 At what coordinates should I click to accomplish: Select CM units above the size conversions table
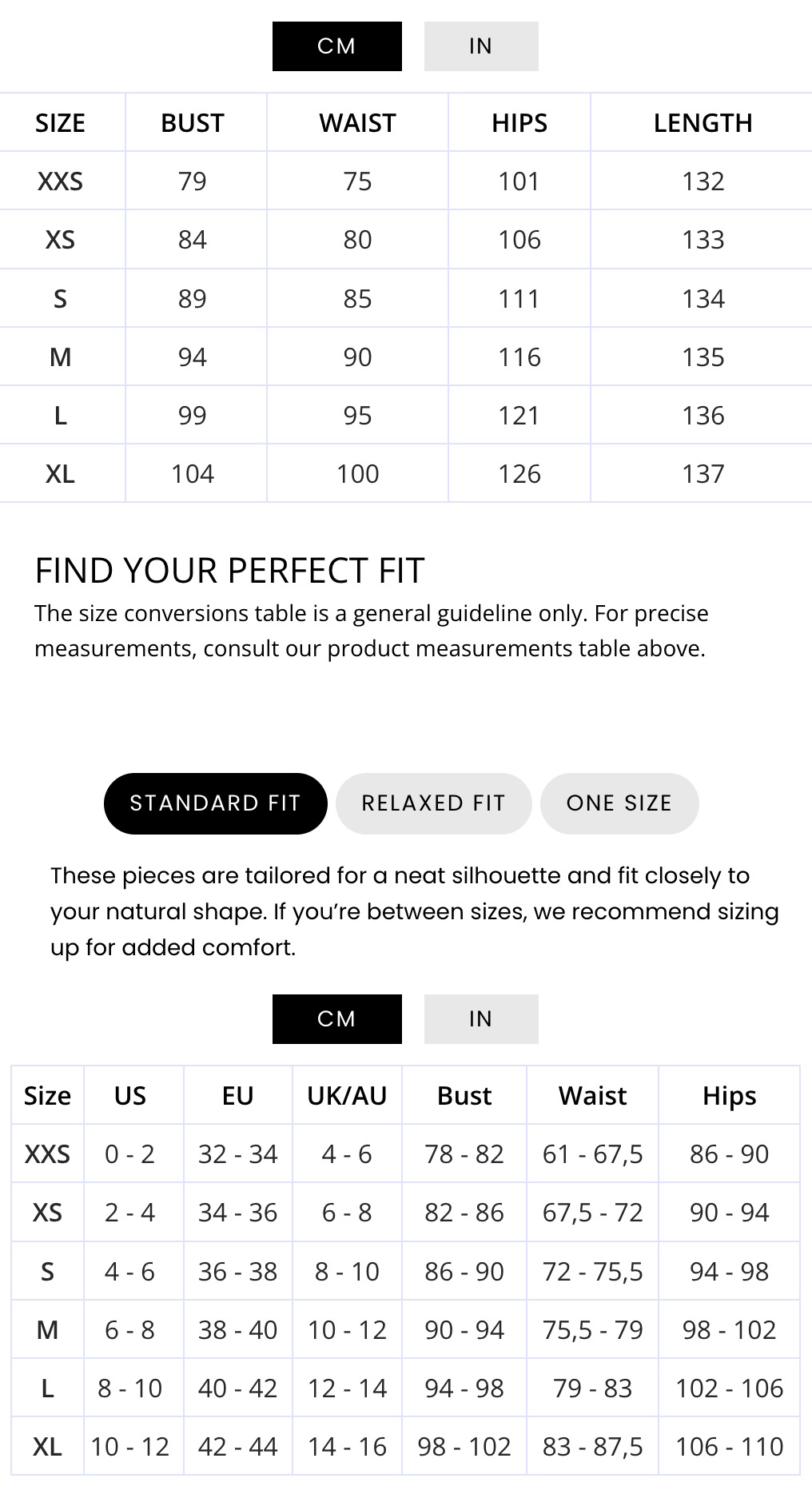click(x=336, y=1019)
